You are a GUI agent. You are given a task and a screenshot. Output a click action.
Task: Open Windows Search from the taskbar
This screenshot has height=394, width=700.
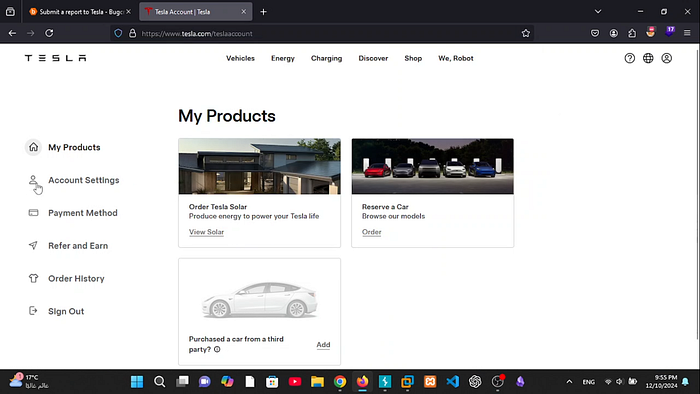tap(159, 382)
